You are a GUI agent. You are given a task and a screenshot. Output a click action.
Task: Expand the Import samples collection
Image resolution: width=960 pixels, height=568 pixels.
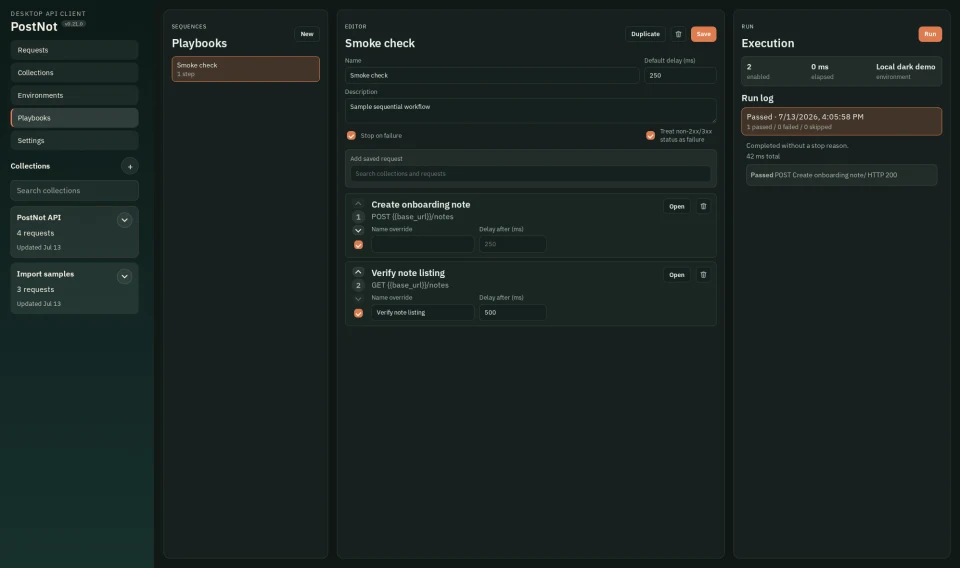(124, 277)
